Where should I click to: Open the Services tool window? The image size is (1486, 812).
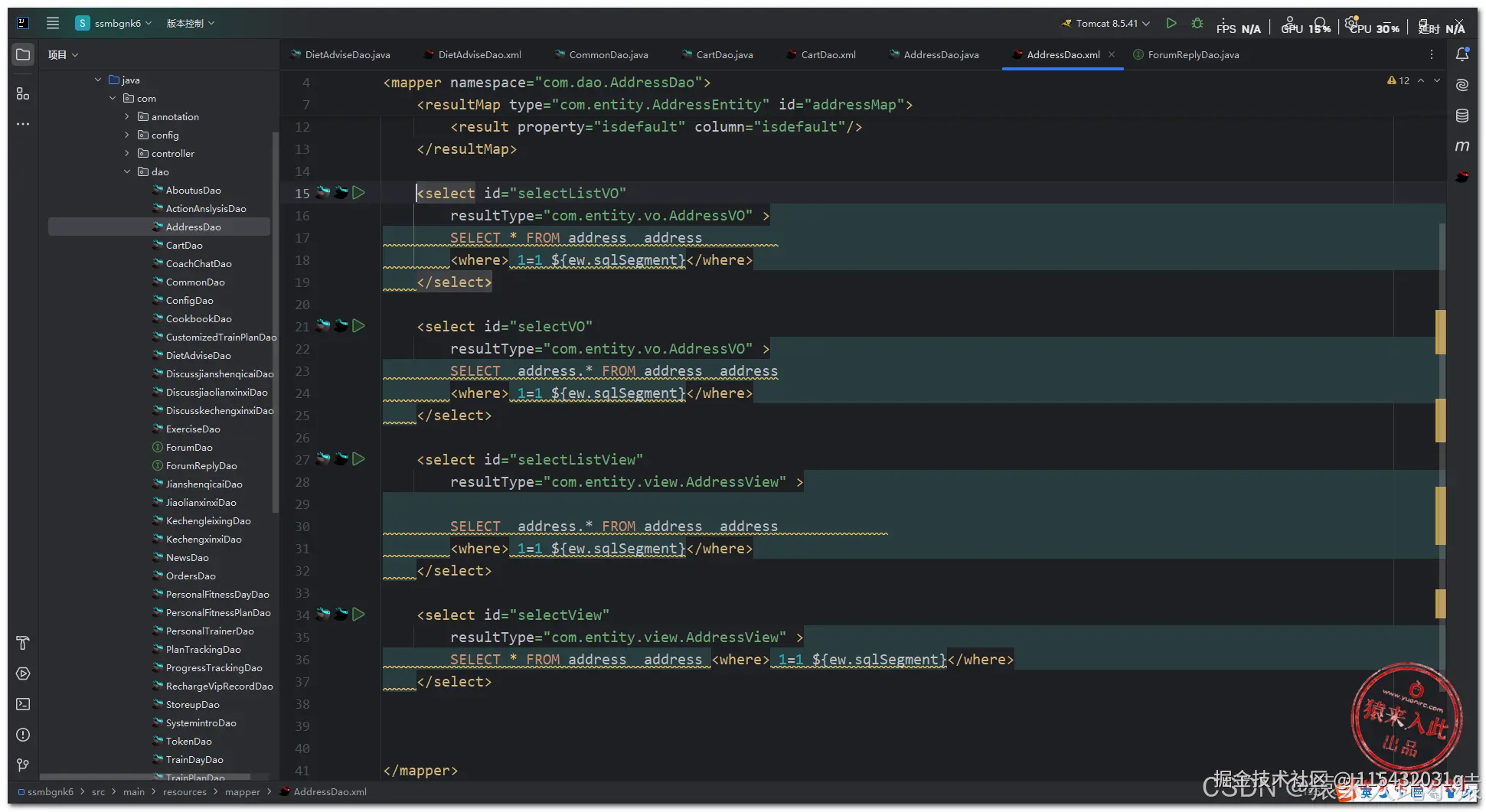click(23, 673)
